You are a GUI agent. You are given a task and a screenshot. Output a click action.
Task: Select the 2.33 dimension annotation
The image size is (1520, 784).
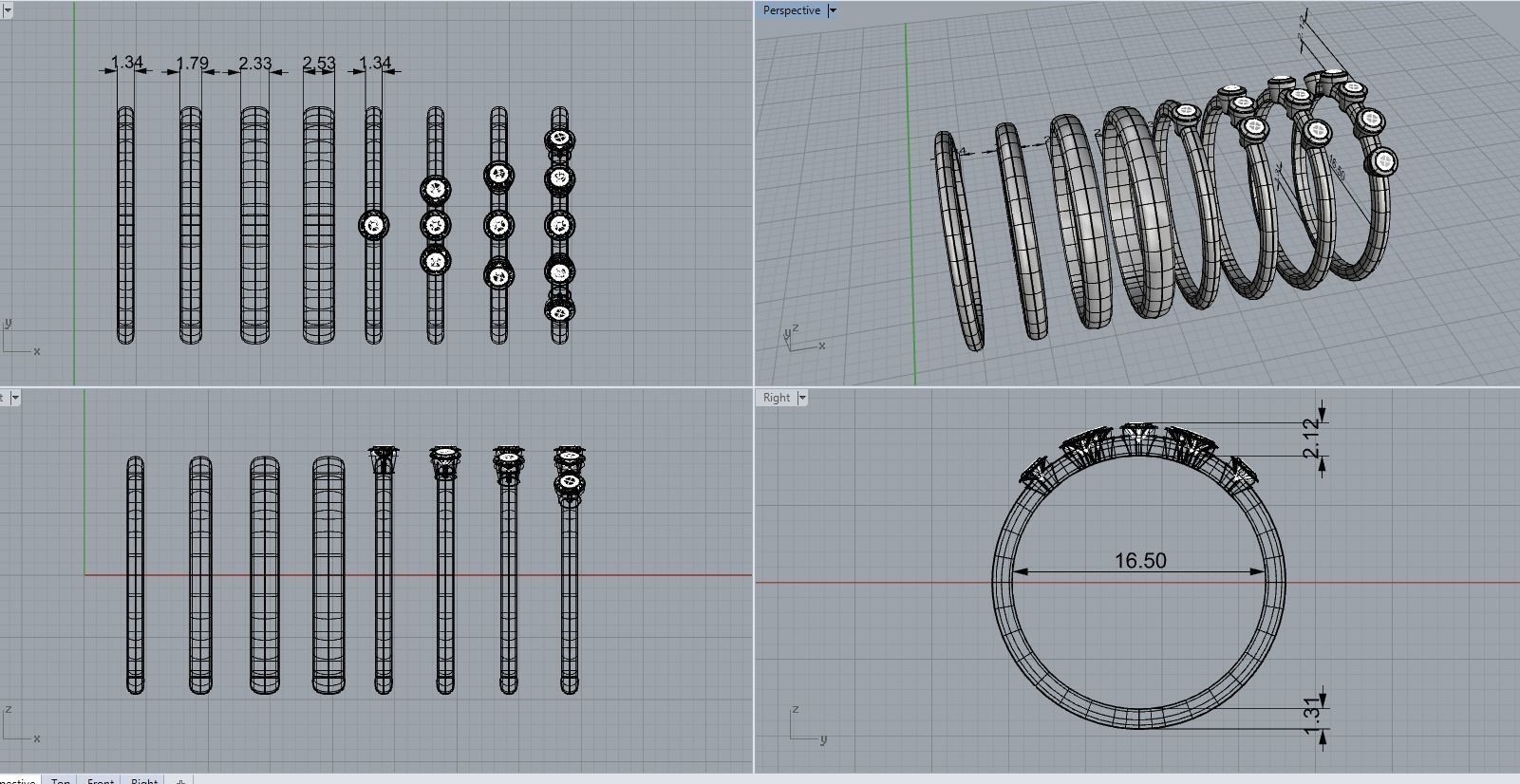click(x=254, y=64)
